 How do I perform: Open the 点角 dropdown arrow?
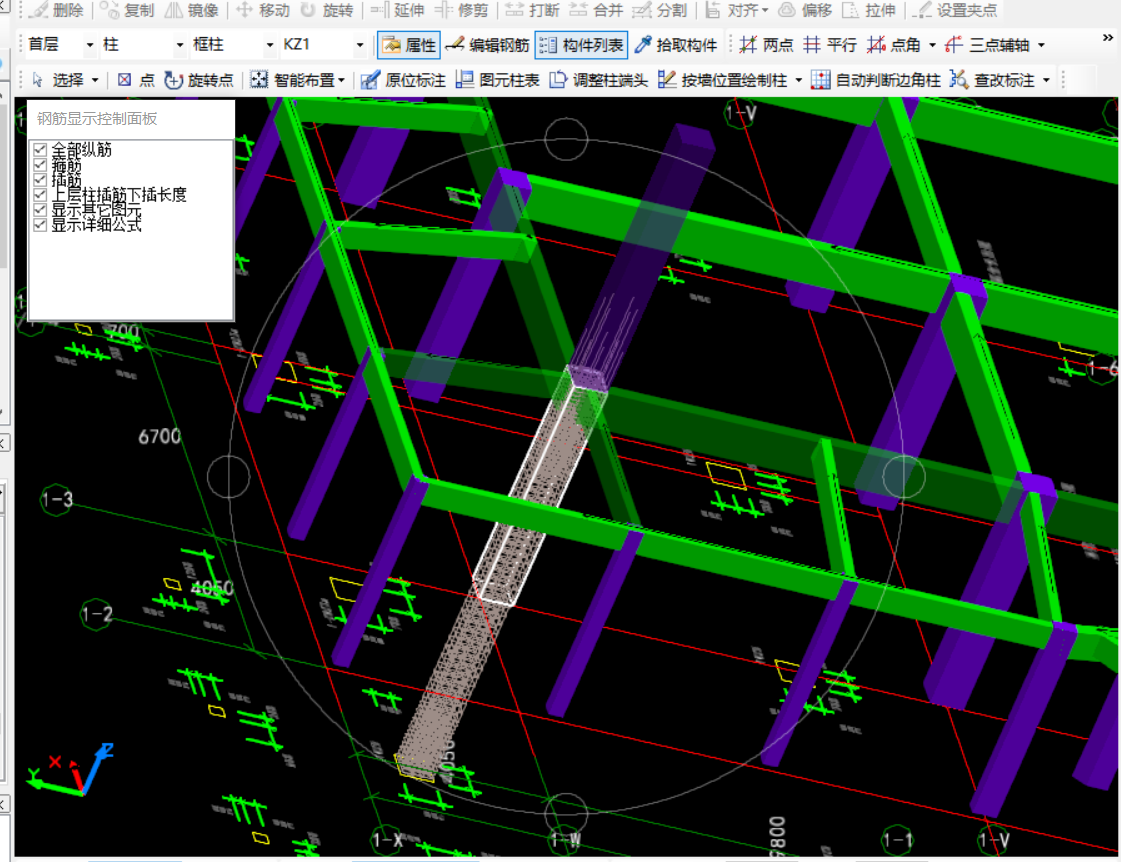point(932,45)
